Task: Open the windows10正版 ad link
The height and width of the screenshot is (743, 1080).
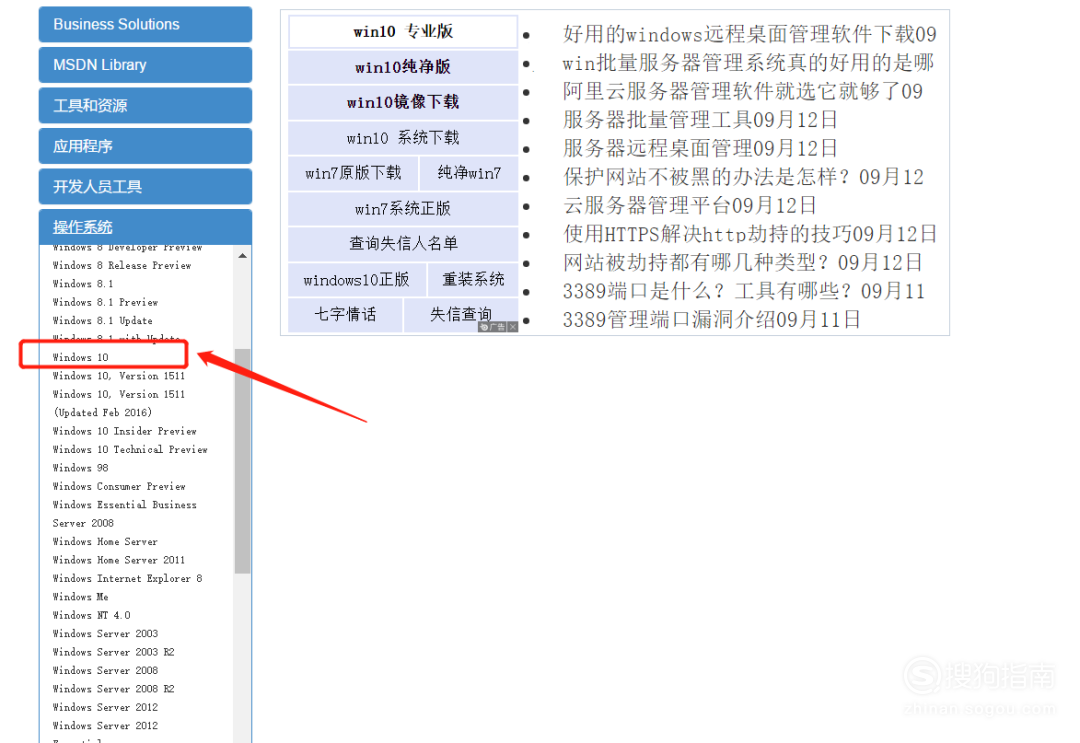Action: (x=356, y=280)
